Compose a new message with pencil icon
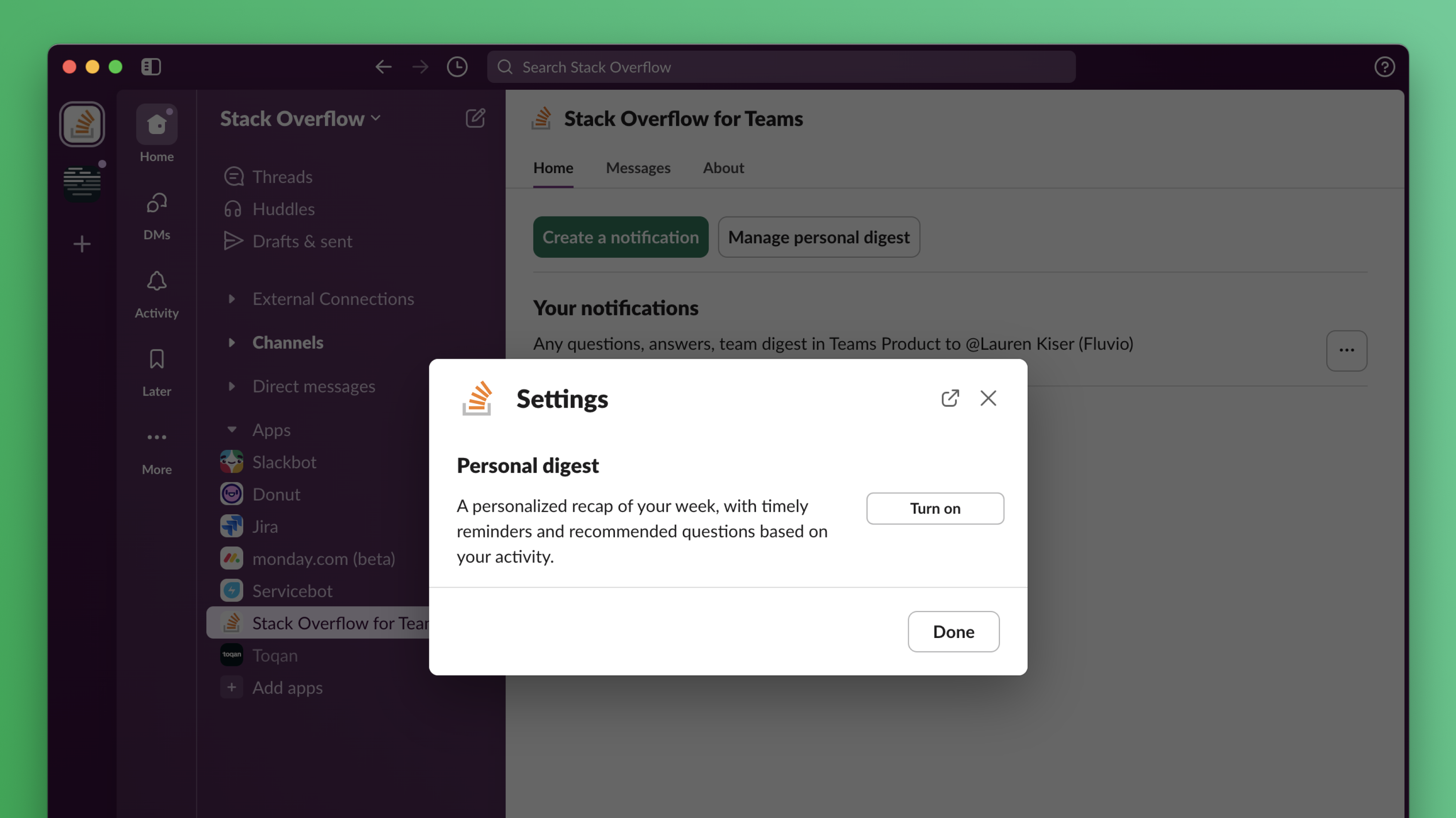Viewport: 1456px width, 818px height. click(x=475, y=118)
